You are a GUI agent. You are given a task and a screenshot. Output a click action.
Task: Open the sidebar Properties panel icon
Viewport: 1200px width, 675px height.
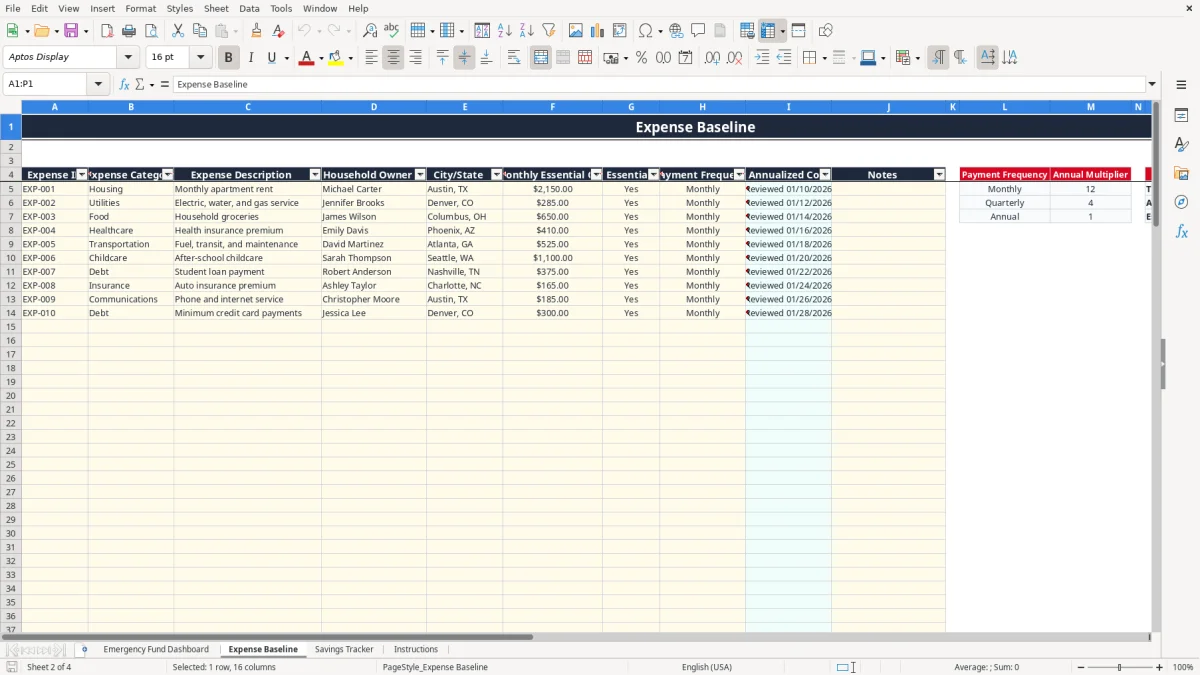1181,116
